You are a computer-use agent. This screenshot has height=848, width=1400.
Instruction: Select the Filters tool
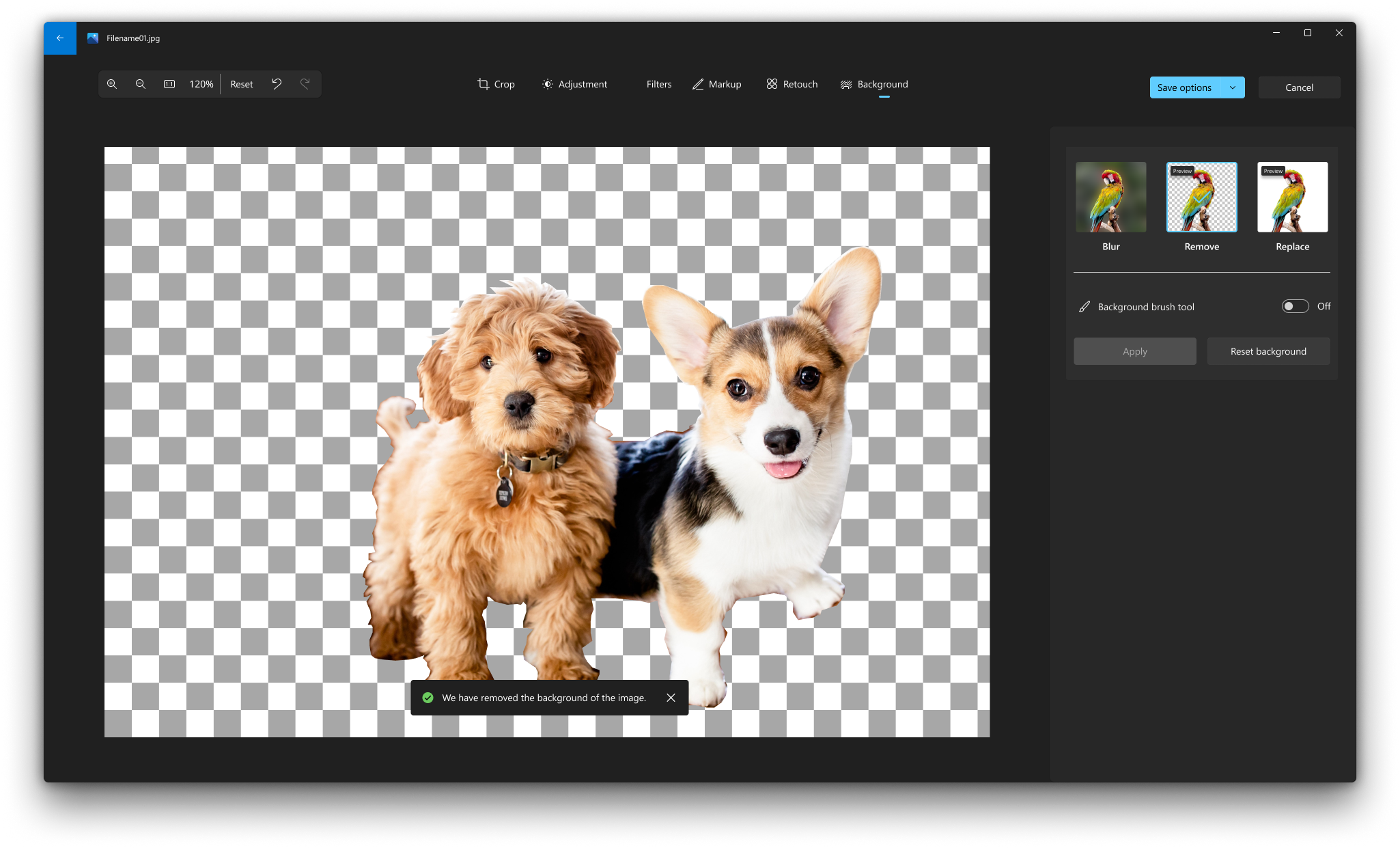pos(657,84)
